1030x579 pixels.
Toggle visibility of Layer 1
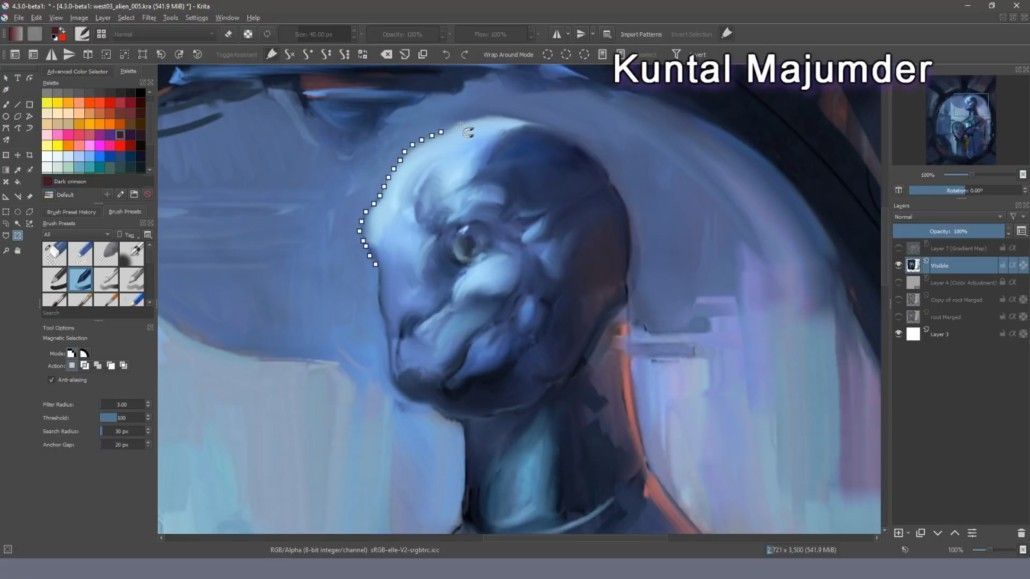tap(899, 334)
